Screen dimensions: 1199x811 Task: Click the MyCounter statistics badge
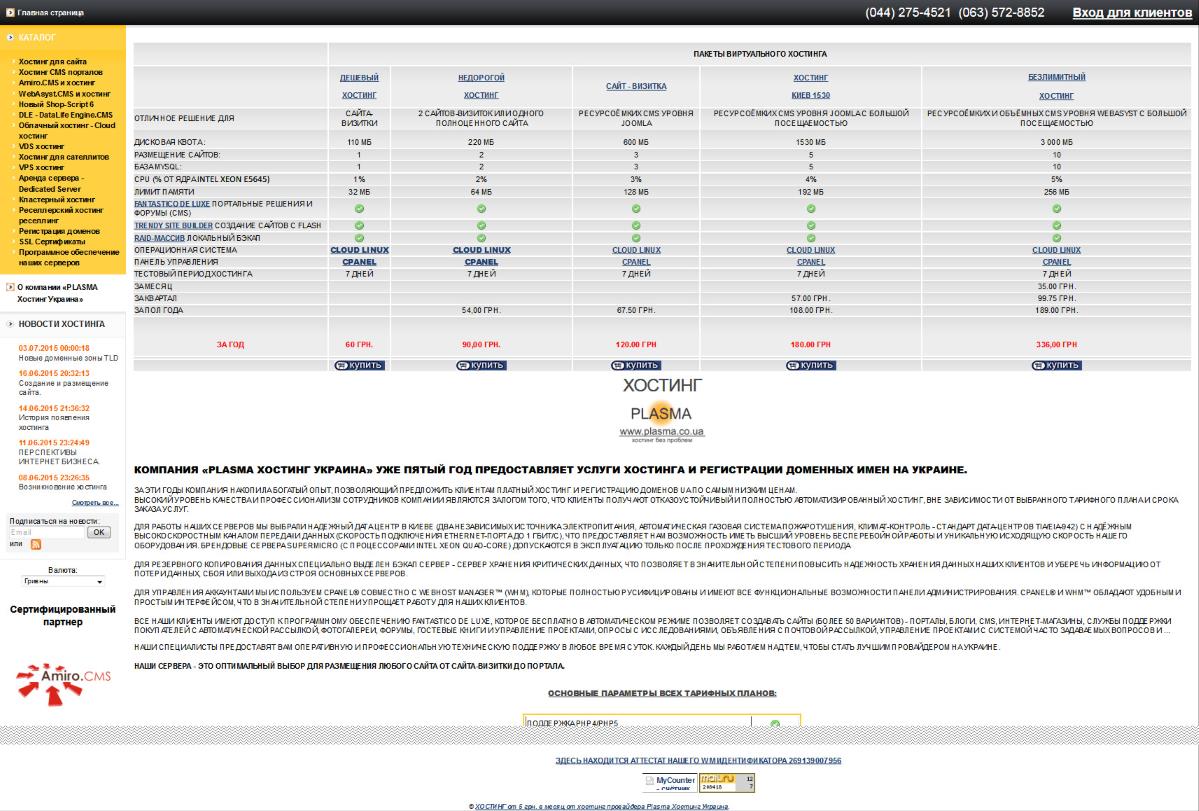(x=669, y=782)
